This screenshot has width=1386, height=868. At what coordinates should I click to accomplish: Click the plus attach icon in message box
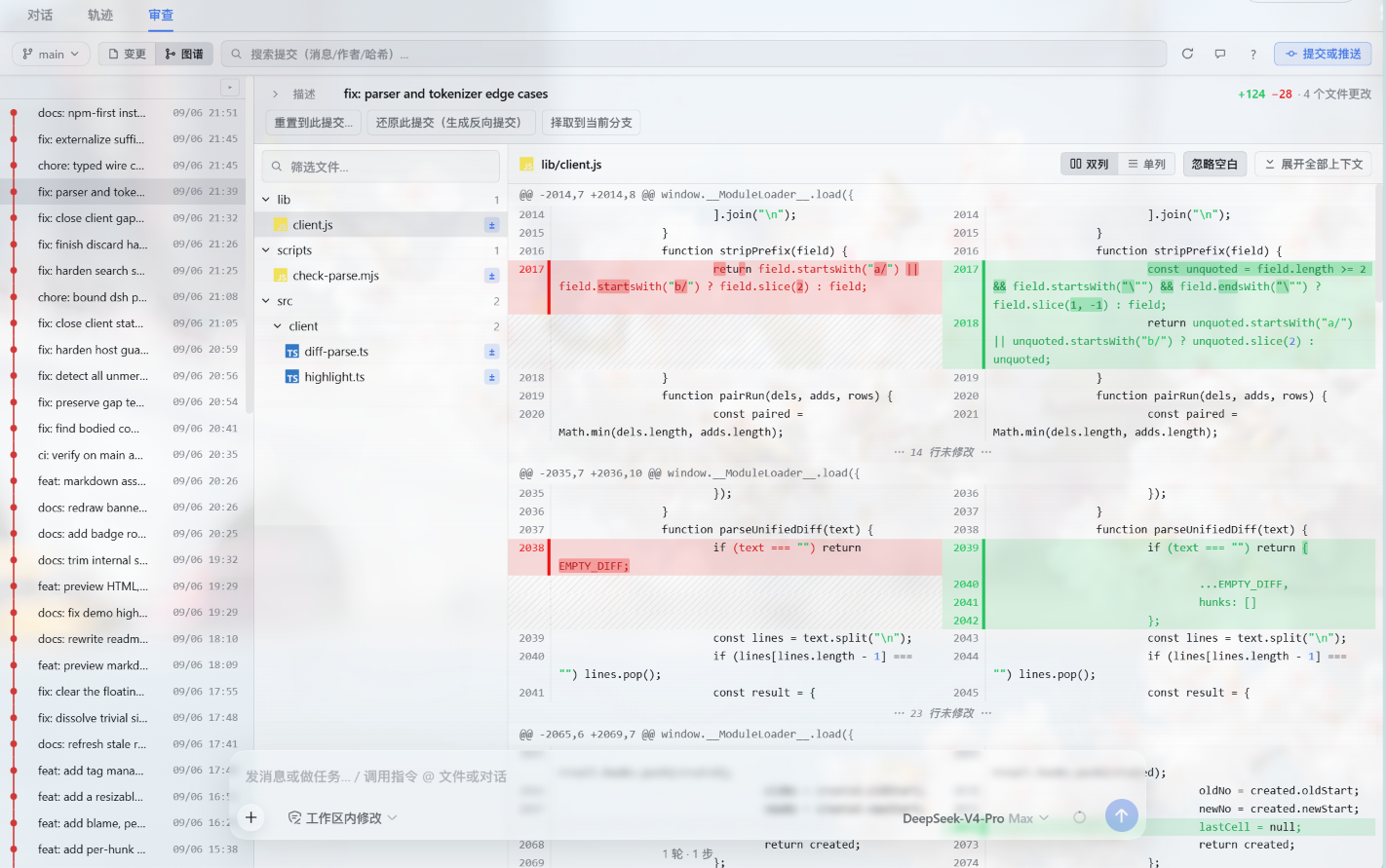(x=250, y=817)
